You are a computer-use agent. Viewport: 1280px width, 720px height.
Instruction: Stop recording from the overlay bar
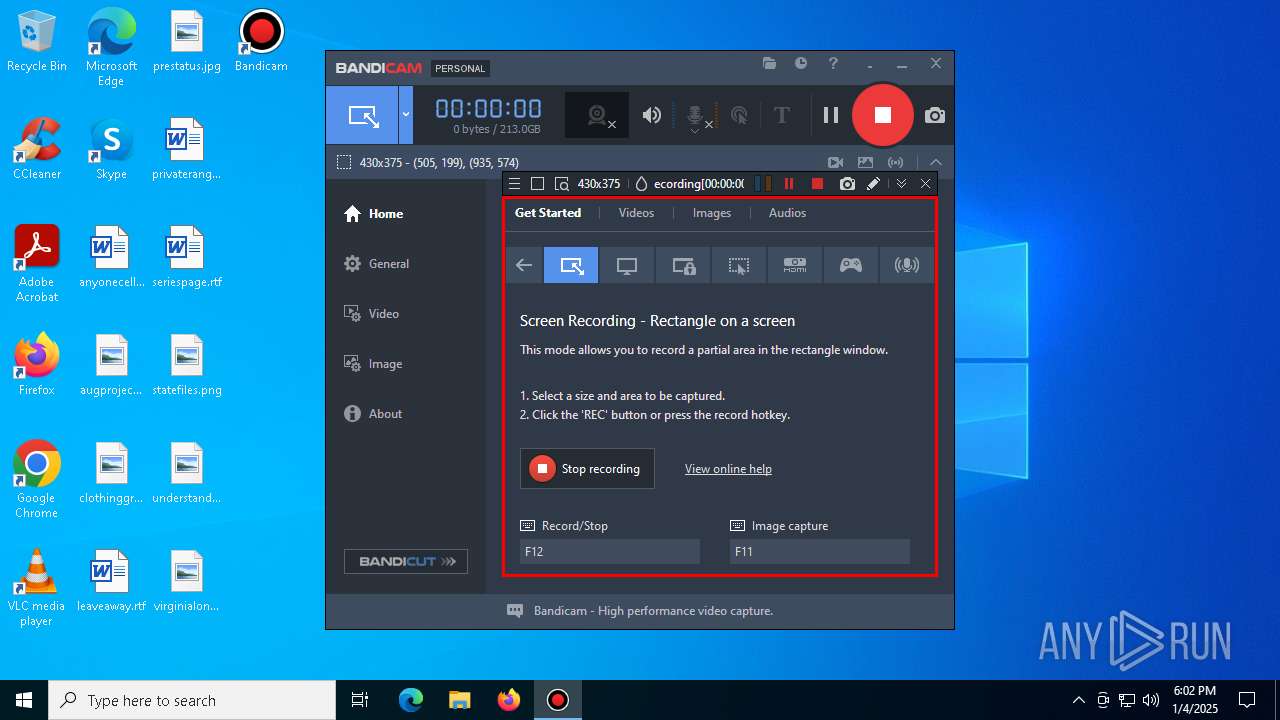point(817,184)
